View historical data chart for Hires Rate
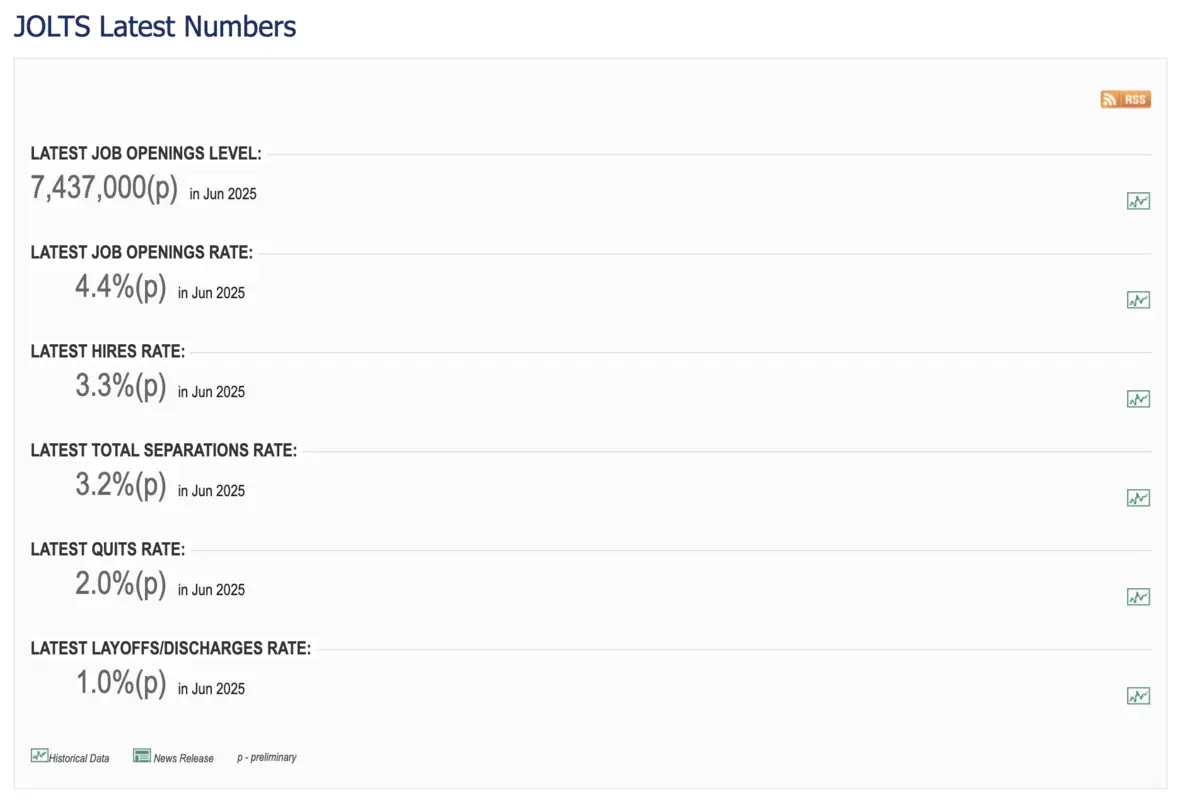The height and width of the screenshot is (807, 1199). point(1138,398)
